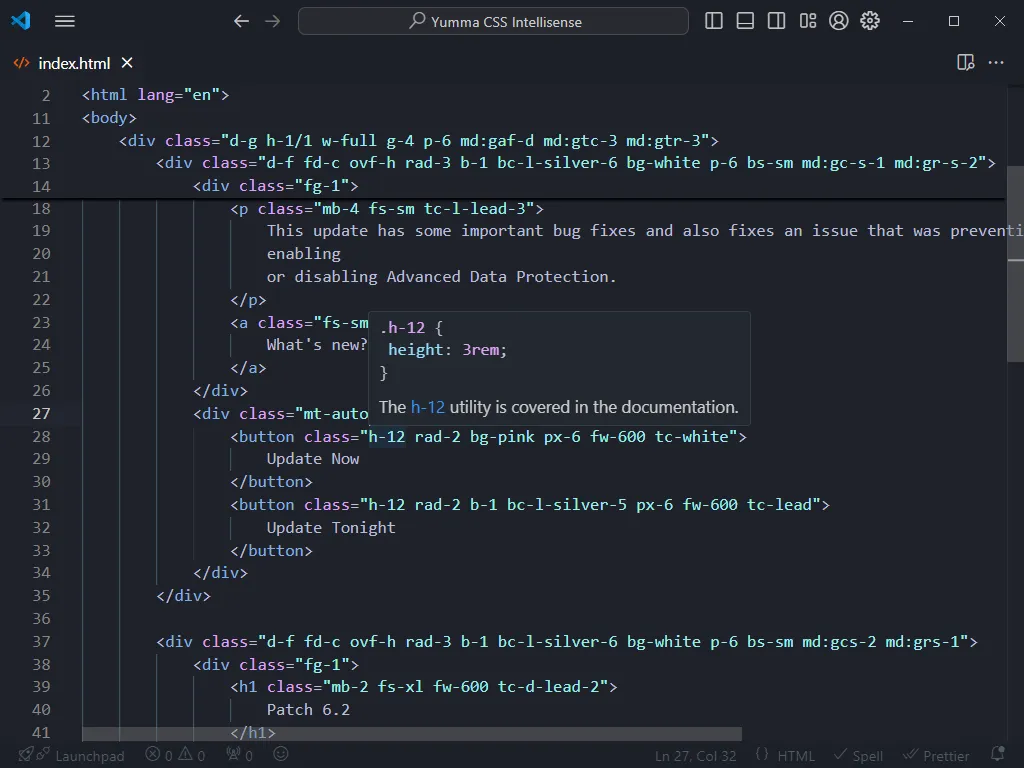Open the customize layout icon
The width and height of the screenshot is (1024, 768).
click(808, 22)
